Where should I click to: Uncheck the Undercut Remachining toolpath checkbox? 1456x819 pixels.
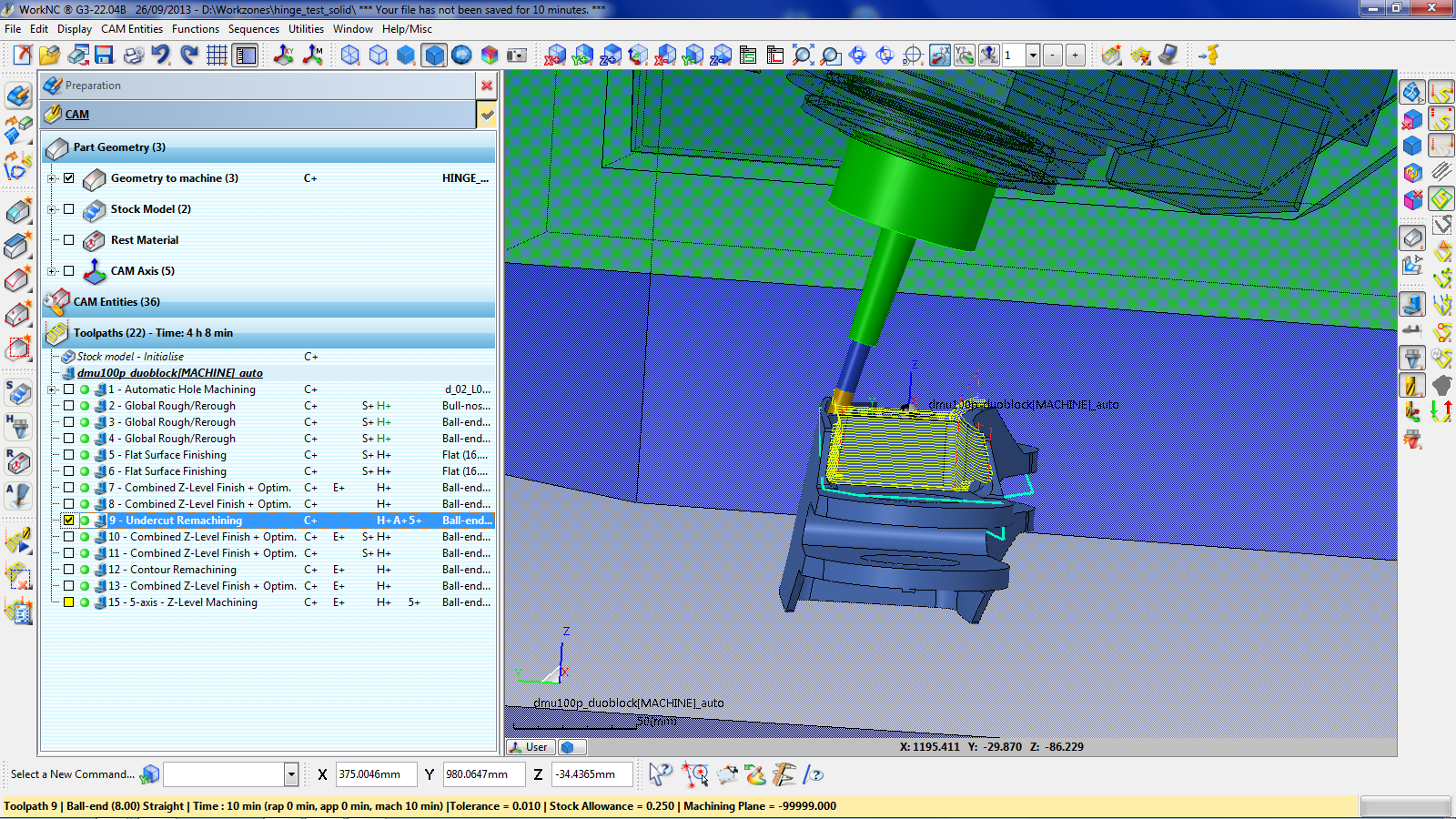(x=68, y=521)
